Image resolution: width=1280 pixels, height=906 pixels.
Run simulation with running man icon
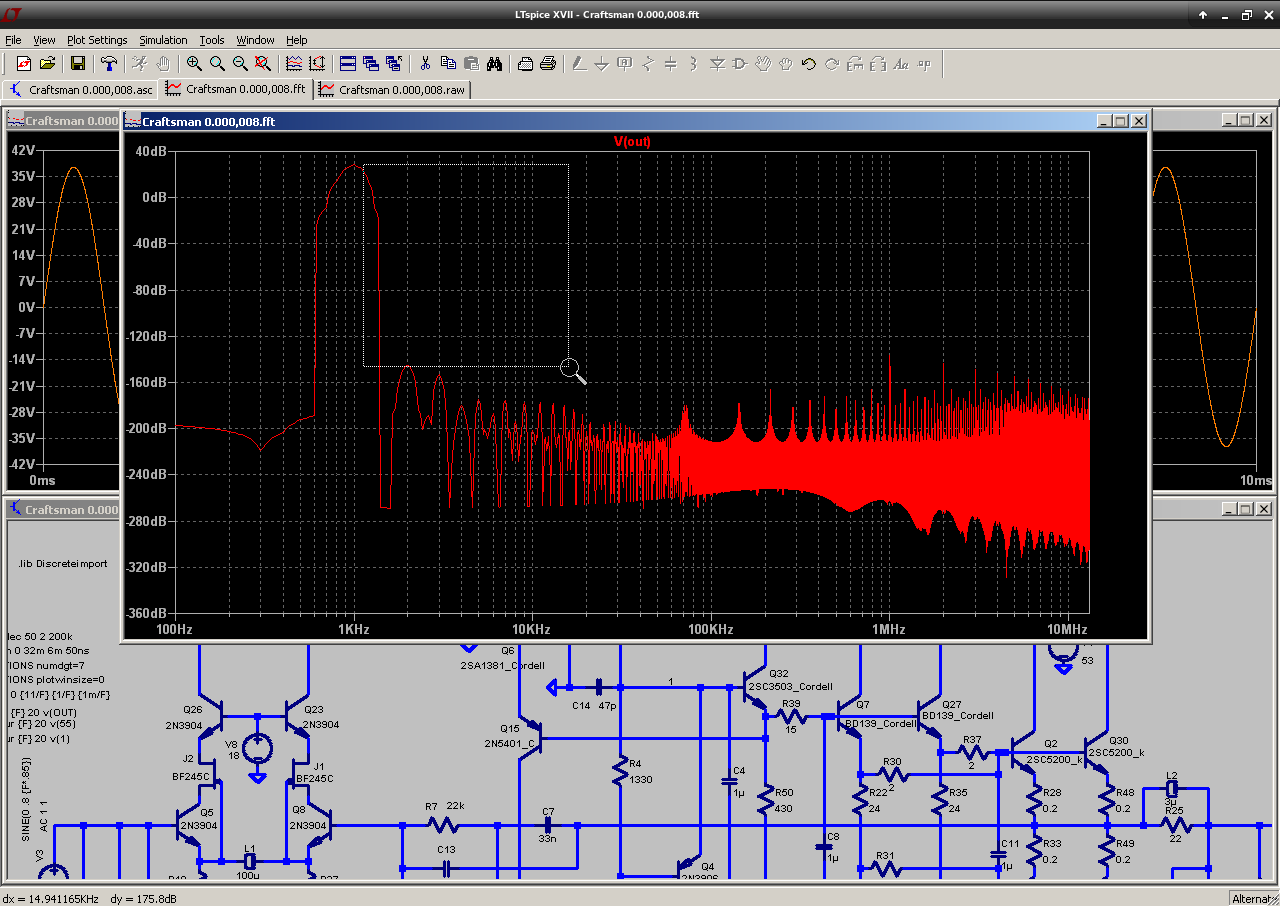(x=140, y=64)
